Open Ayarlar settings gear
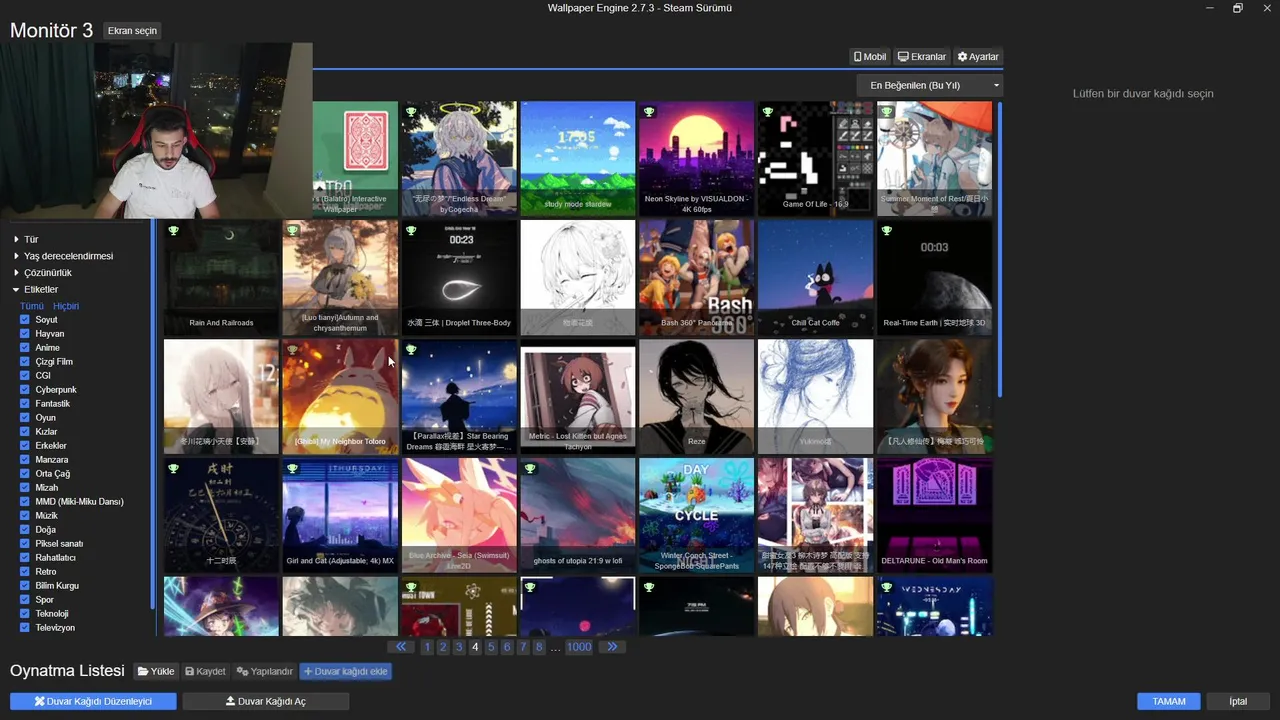Image resolution: width=1280 pixels, height=720 pixels. coord(978,57)
